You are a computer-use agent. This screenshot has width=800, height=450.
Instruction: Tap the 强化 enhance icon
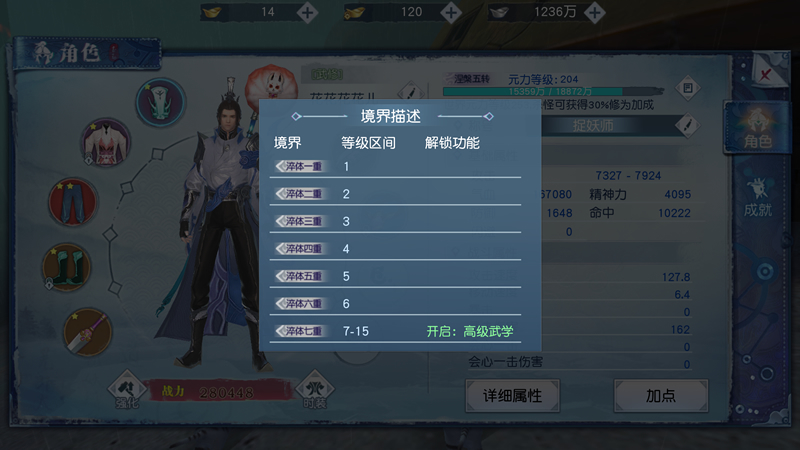[127, 391]
